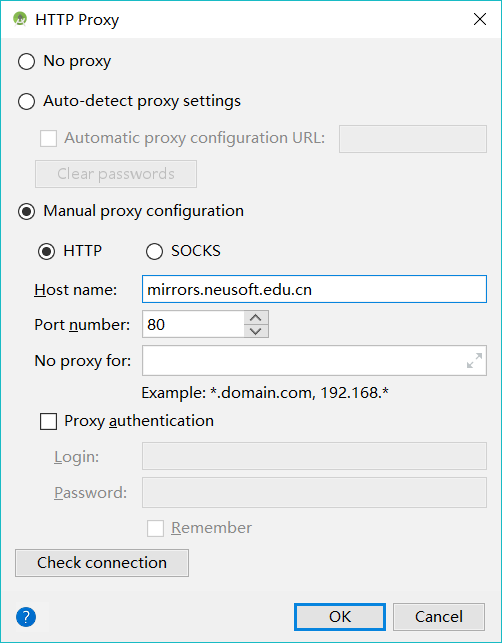The height and width of the screenshot is (643, 502).
Task: Toggle the Remember password checkbox
Action: pyautogui.click(x=155, y=528)
